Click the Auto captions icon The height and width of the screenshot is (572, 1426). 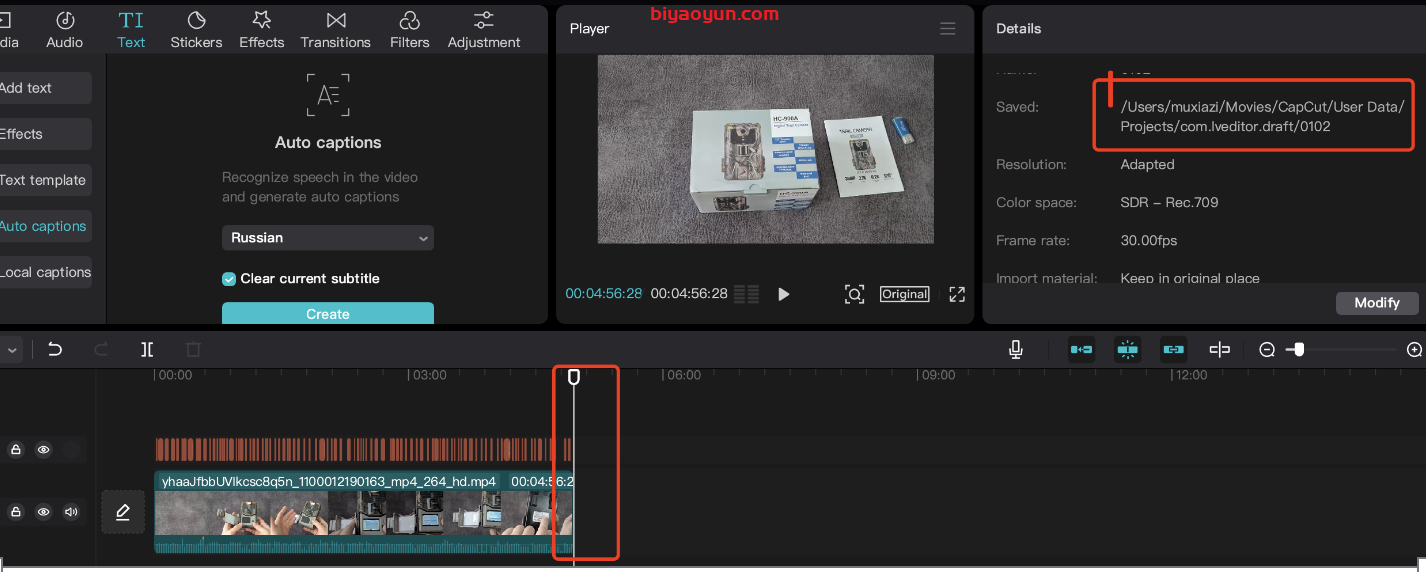coord(328,96)
